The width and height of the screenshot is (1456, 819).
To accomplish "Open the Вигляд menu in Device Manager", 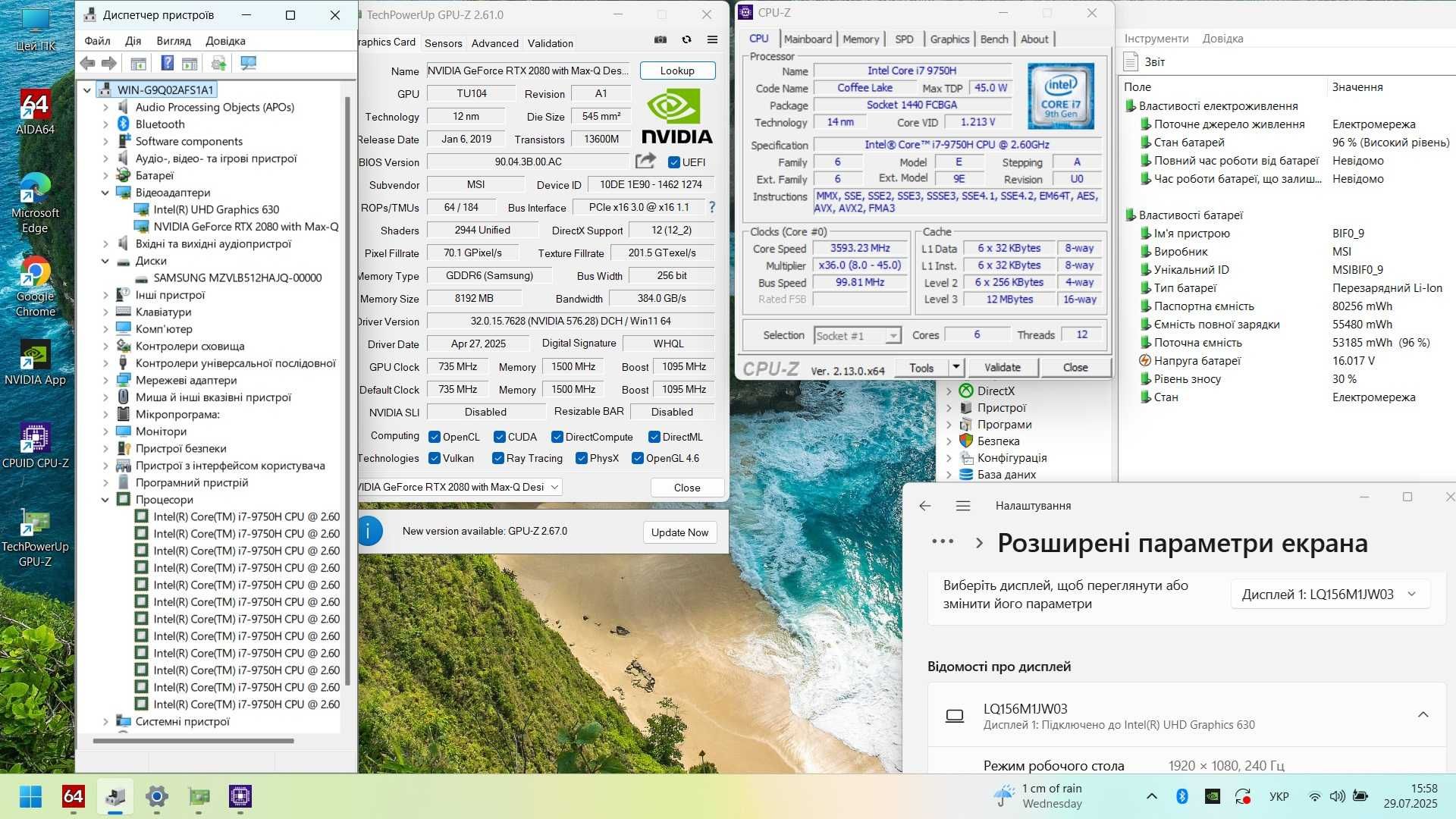I will [x=174, y=41].
